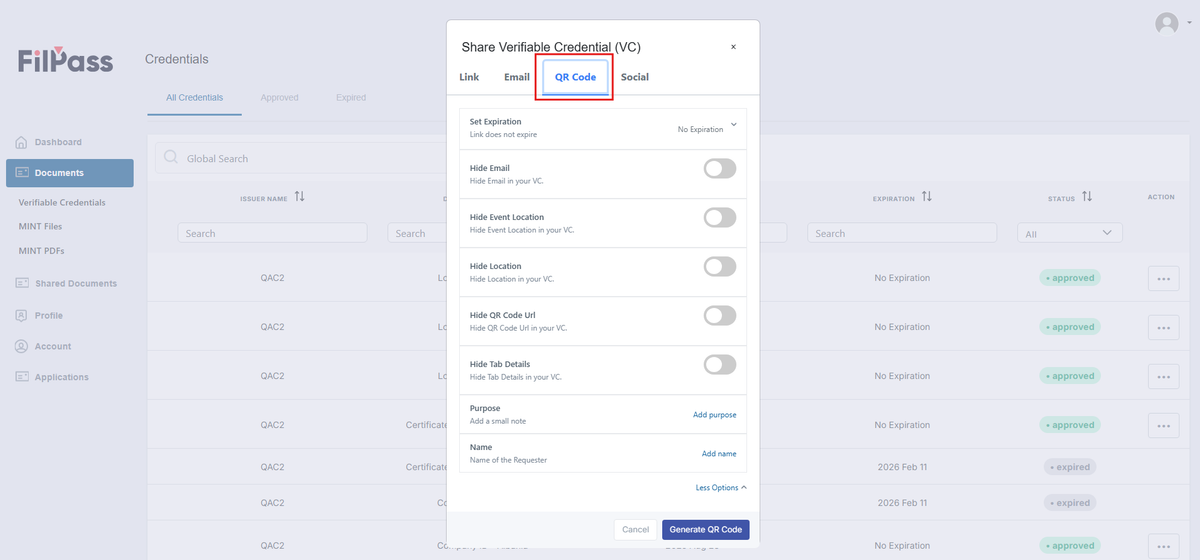Switch to the Email tab
The image size is (1200, 560).
pos(517,77)
